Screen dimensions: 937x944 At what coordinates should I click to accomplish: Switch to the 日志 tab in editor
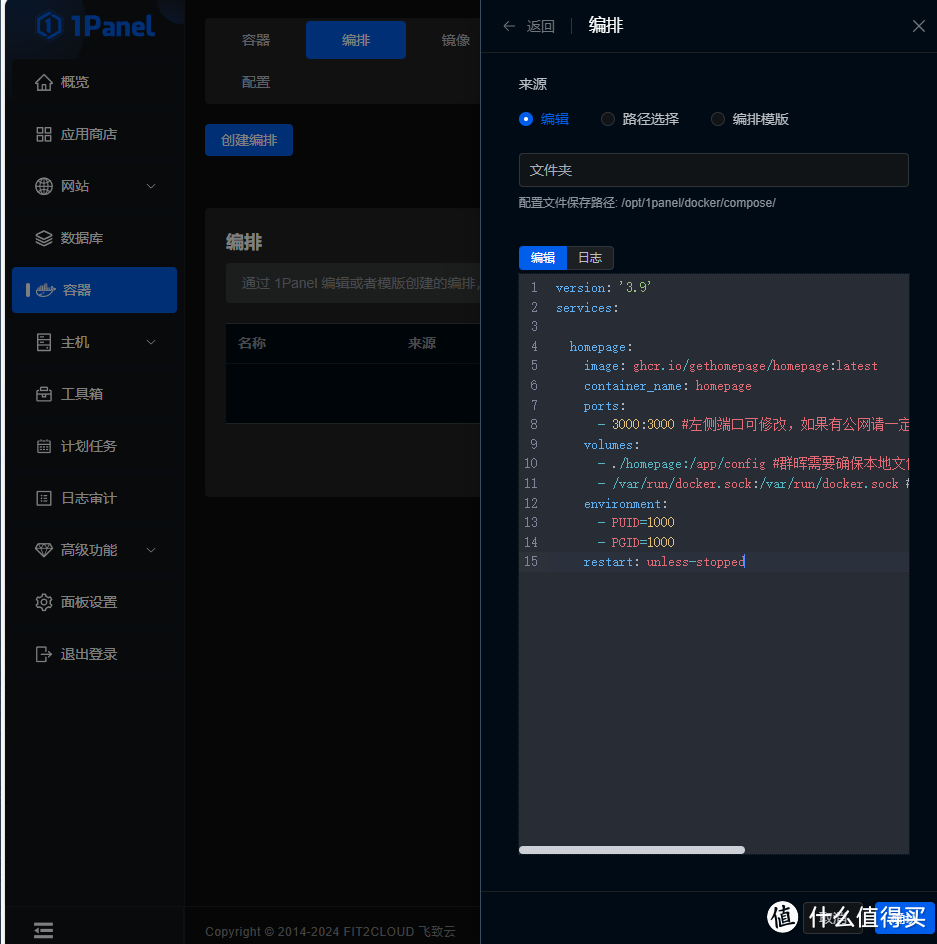pos(589,257)
